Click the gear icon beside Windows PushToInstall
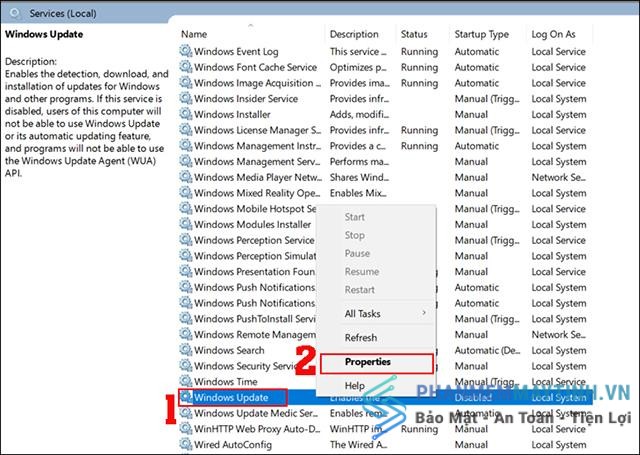This screenshot has width=640, height=455. 186,318
